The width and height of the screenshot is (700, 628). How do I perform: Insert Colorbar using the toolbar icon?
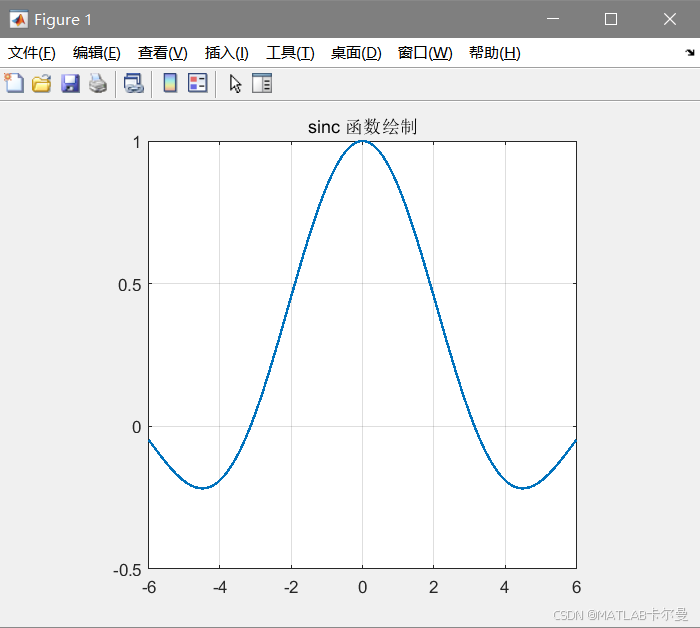coord(170,83)
